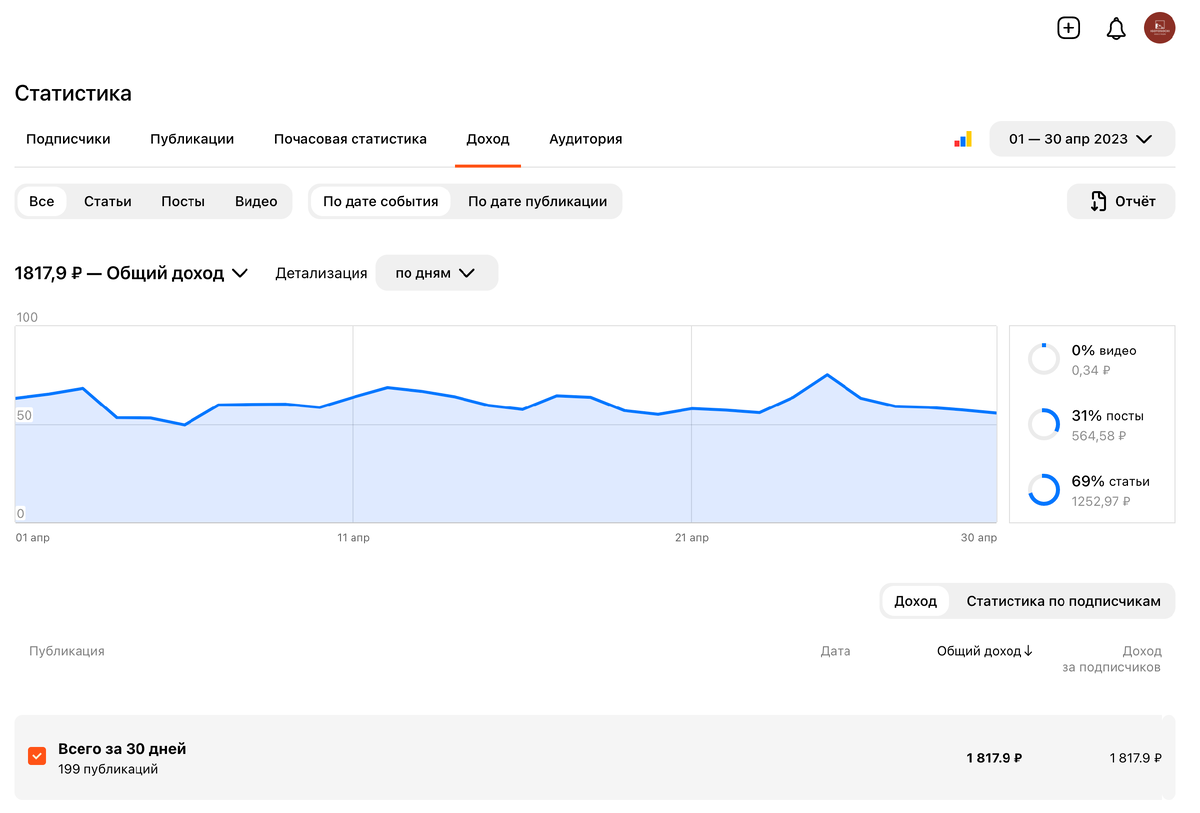Viewport: 1200px width, 813px height.
Task: Select the Видео filter button
Action: pyautogui.click(x=256, y=201)
